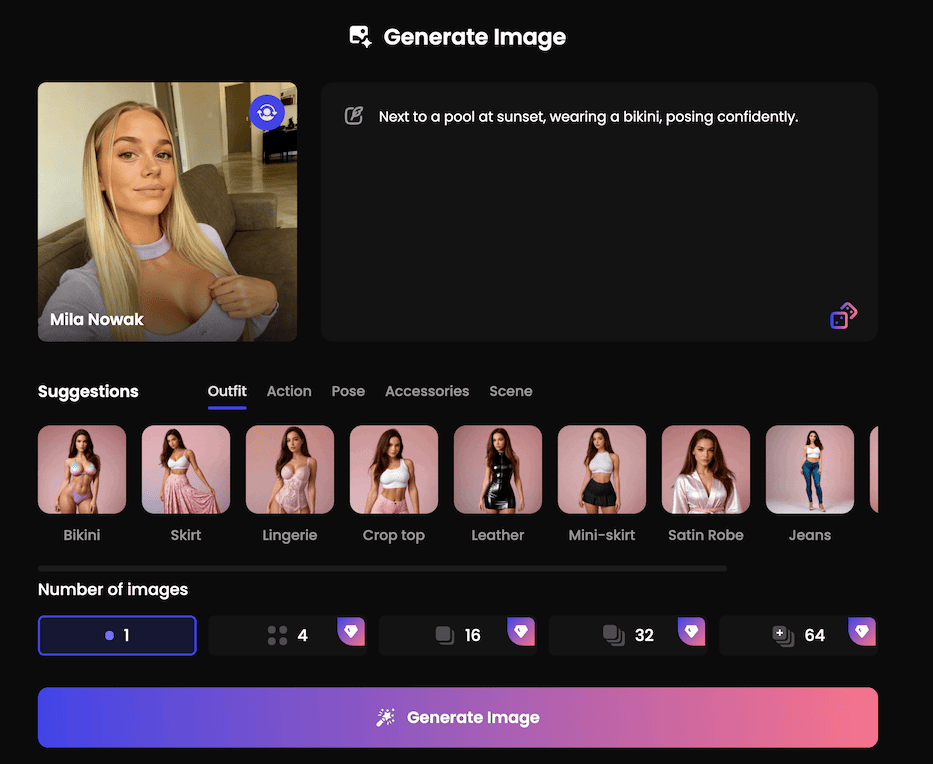Viewport: 933px width, 764px height.
Task: Select the Bikini outfit thumbnail
Action: (x=82, y=469)
